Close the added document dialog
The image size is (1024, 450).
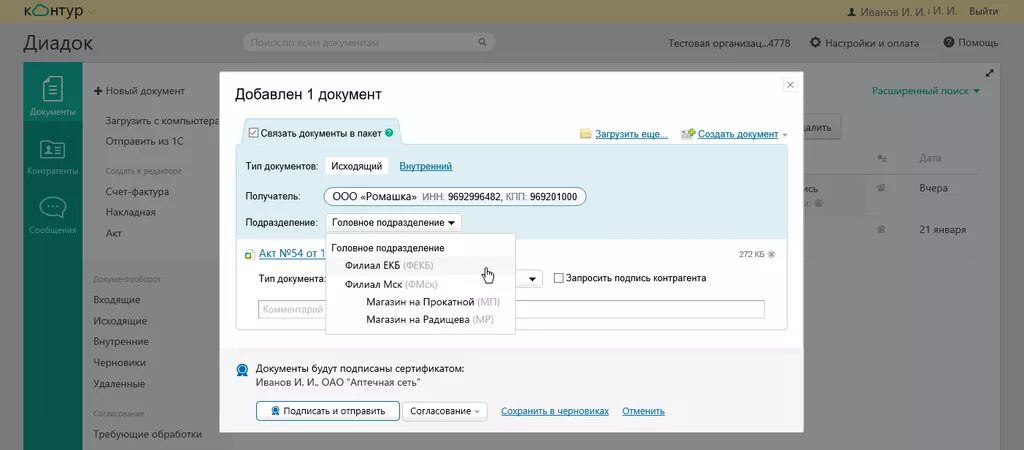(790, 85)
